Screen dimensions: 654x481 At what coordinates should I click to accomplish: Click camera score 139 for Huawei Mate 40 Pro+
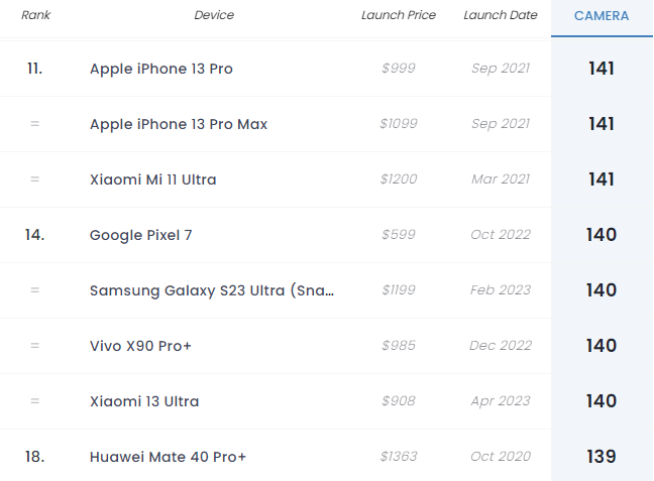[601, 457]
